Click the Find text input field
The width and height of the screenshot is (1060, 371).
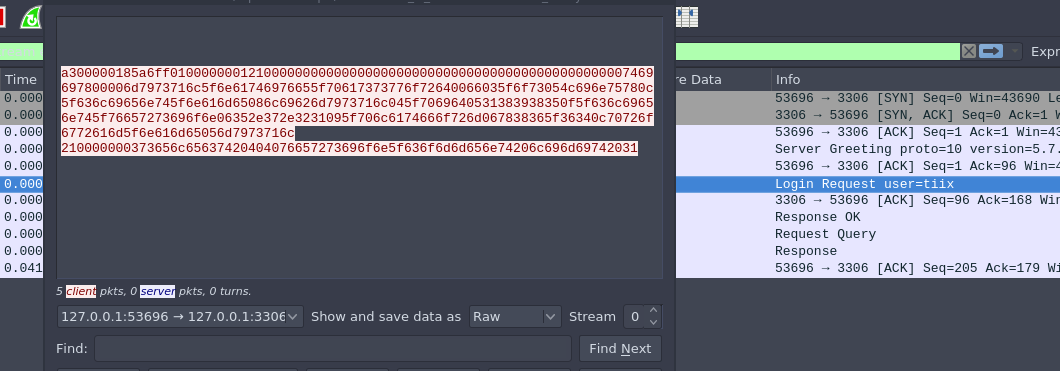click(333, 349)
